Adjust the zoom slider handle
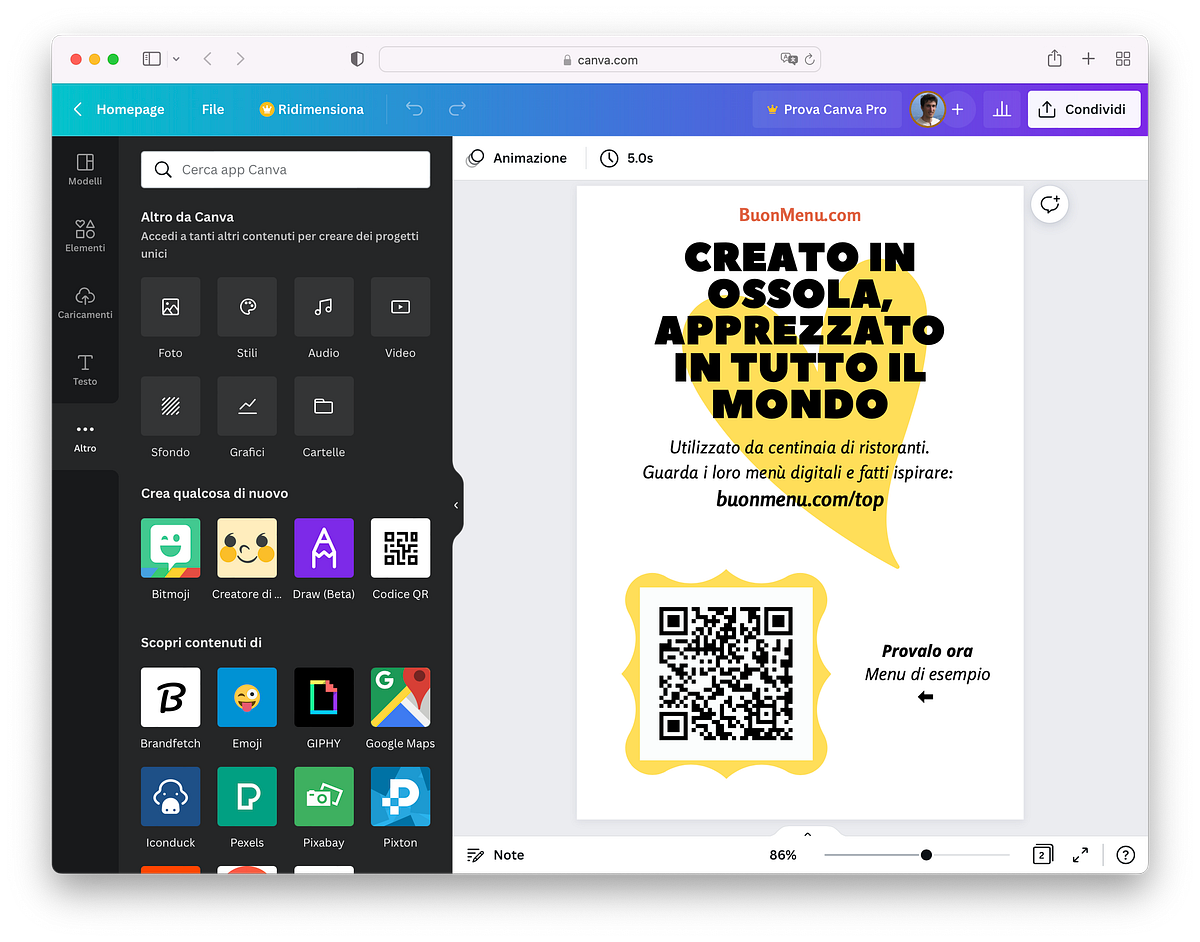 (926, 855)
